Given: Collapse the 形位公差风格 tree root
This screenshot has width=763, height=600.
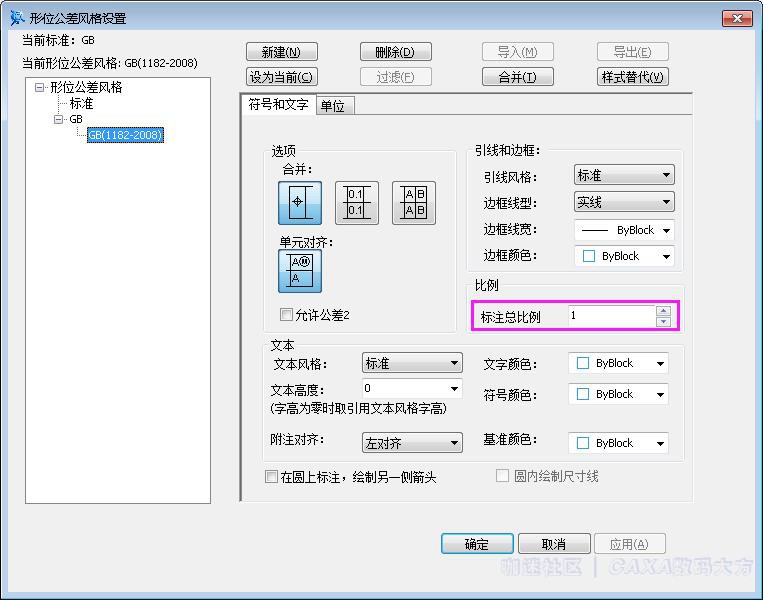Looking at the screenshot, I should 40,87.
